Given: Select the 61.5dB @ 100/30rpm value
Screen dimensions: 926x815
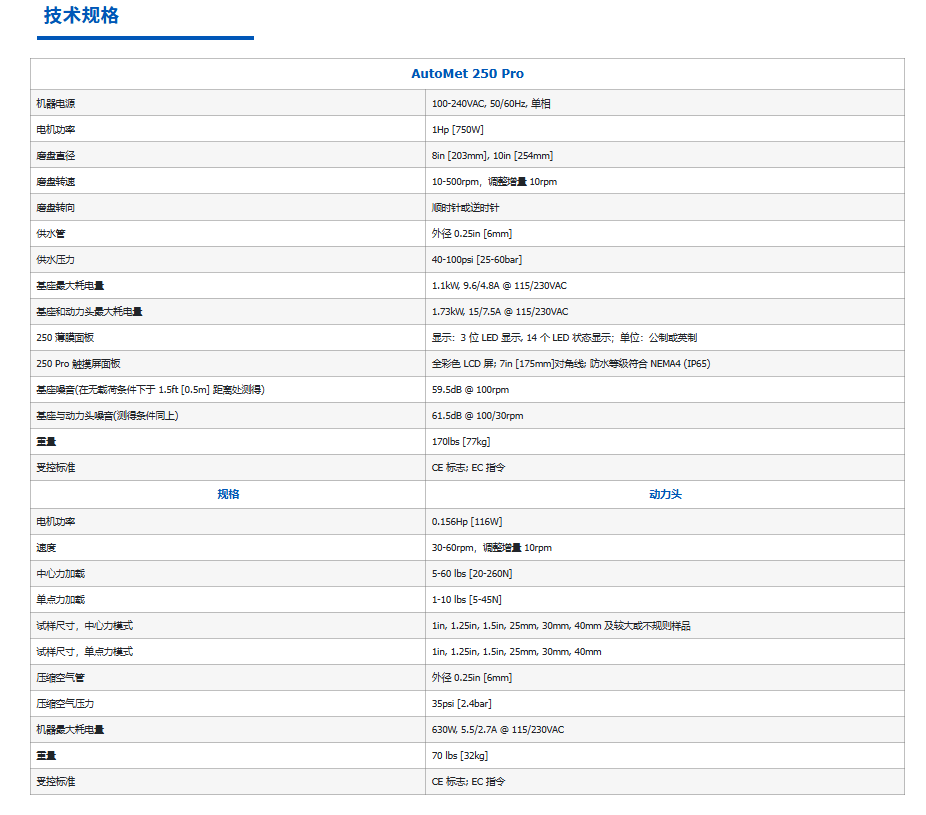Looking at the screenshot, I should pos(477,415).
